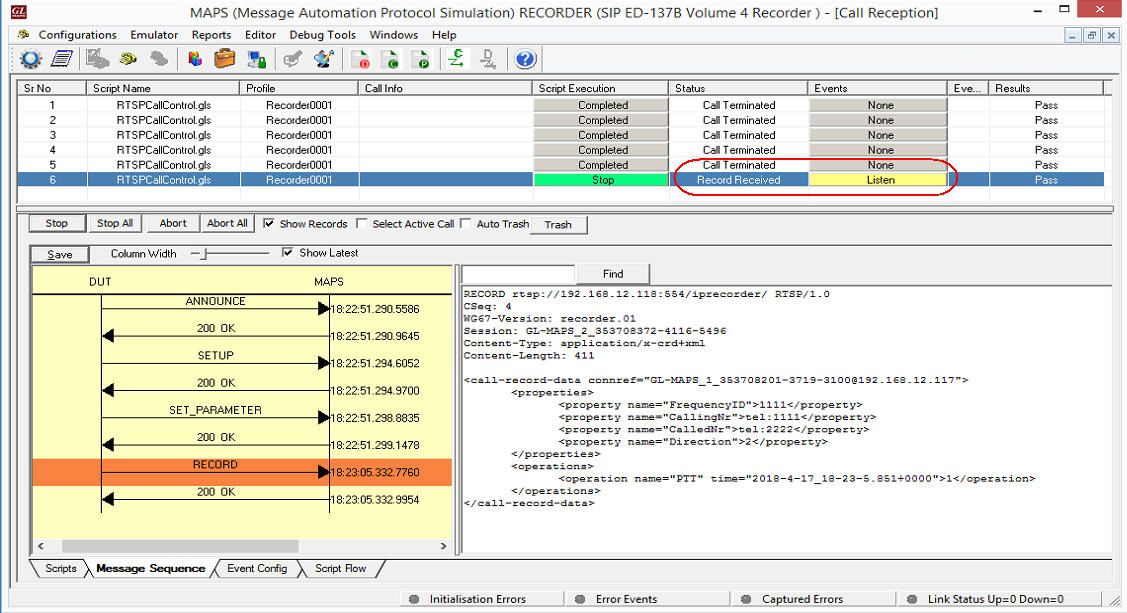Switch to the Event Config tab
Screen dimensions: 1127x613
click(x=257, y=568)
